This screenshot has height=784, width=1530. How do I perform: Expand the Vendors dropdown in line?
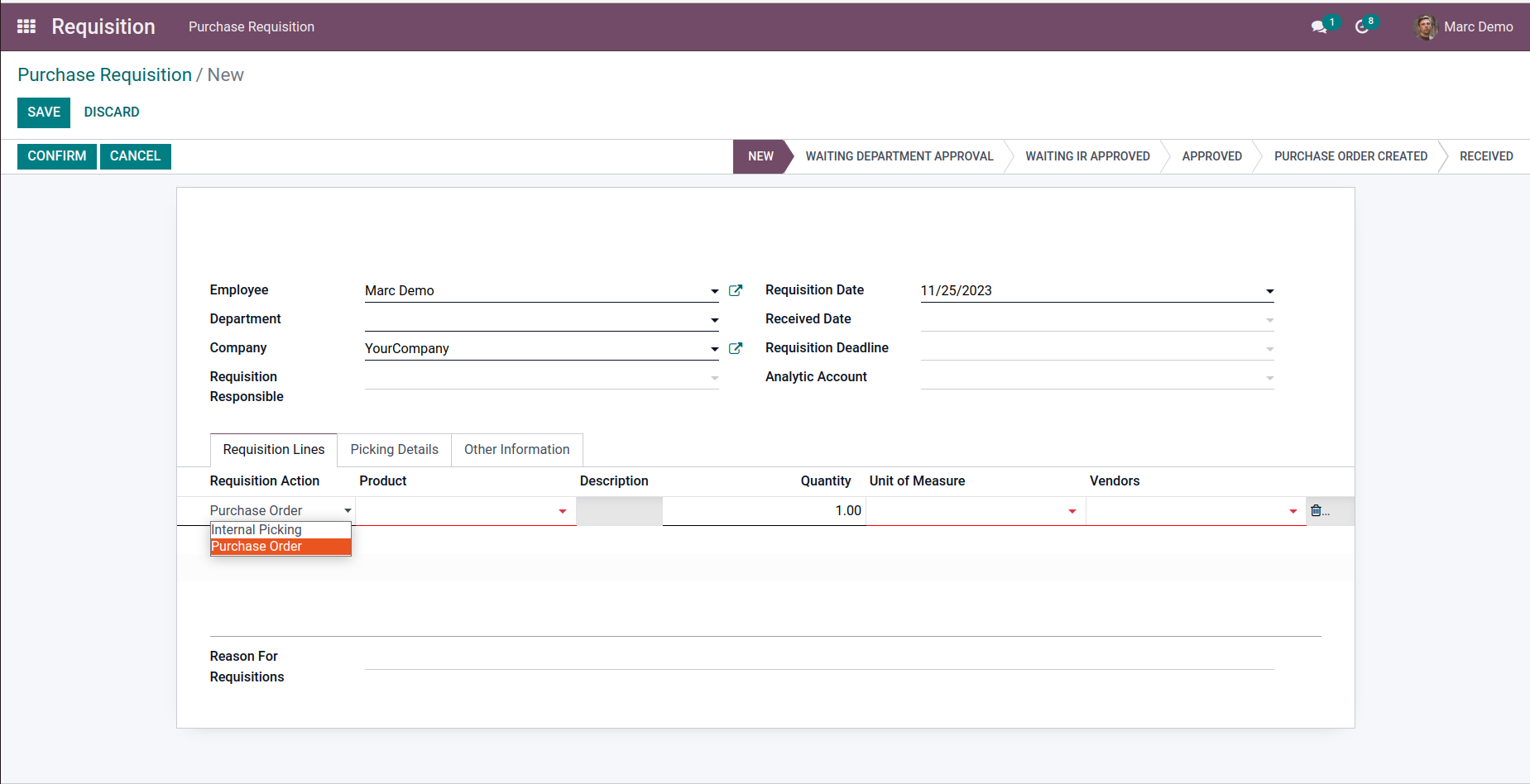[x=1293, y=511]
